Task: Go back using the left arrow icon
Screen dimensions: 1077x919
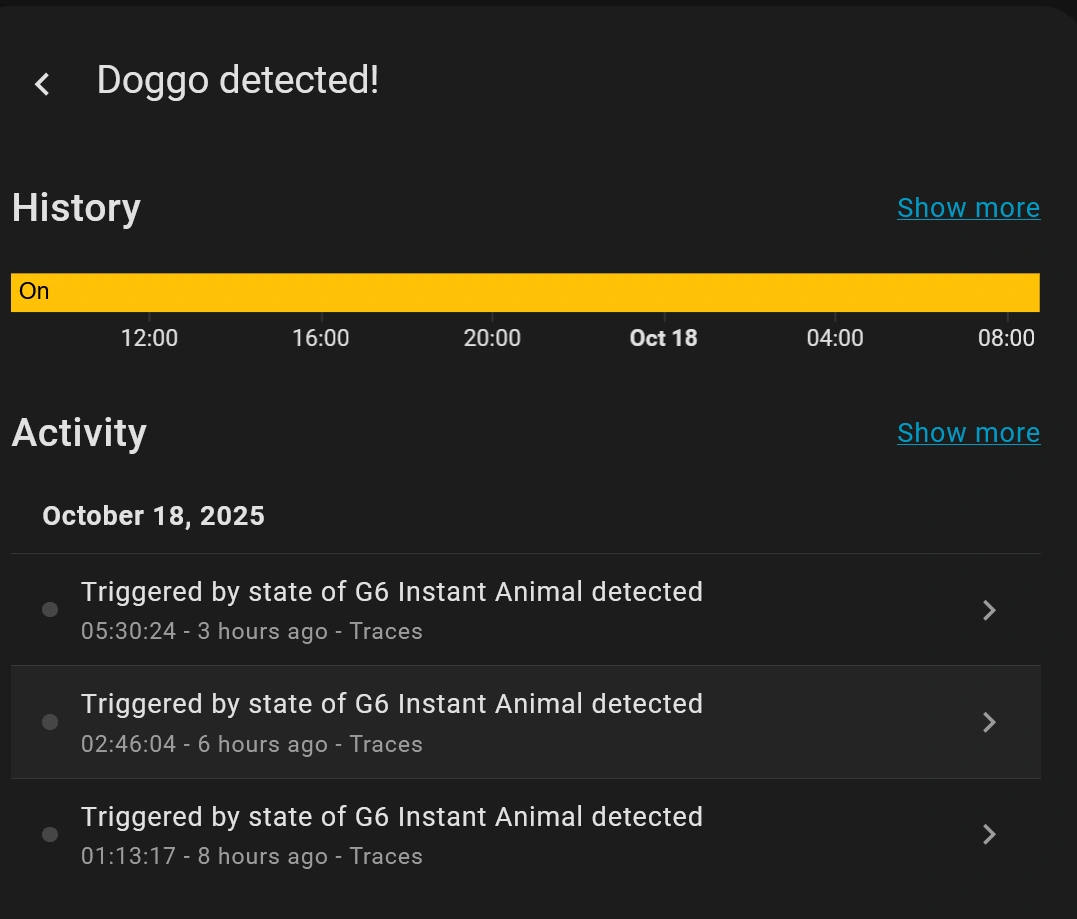Action: pos(42,84)
